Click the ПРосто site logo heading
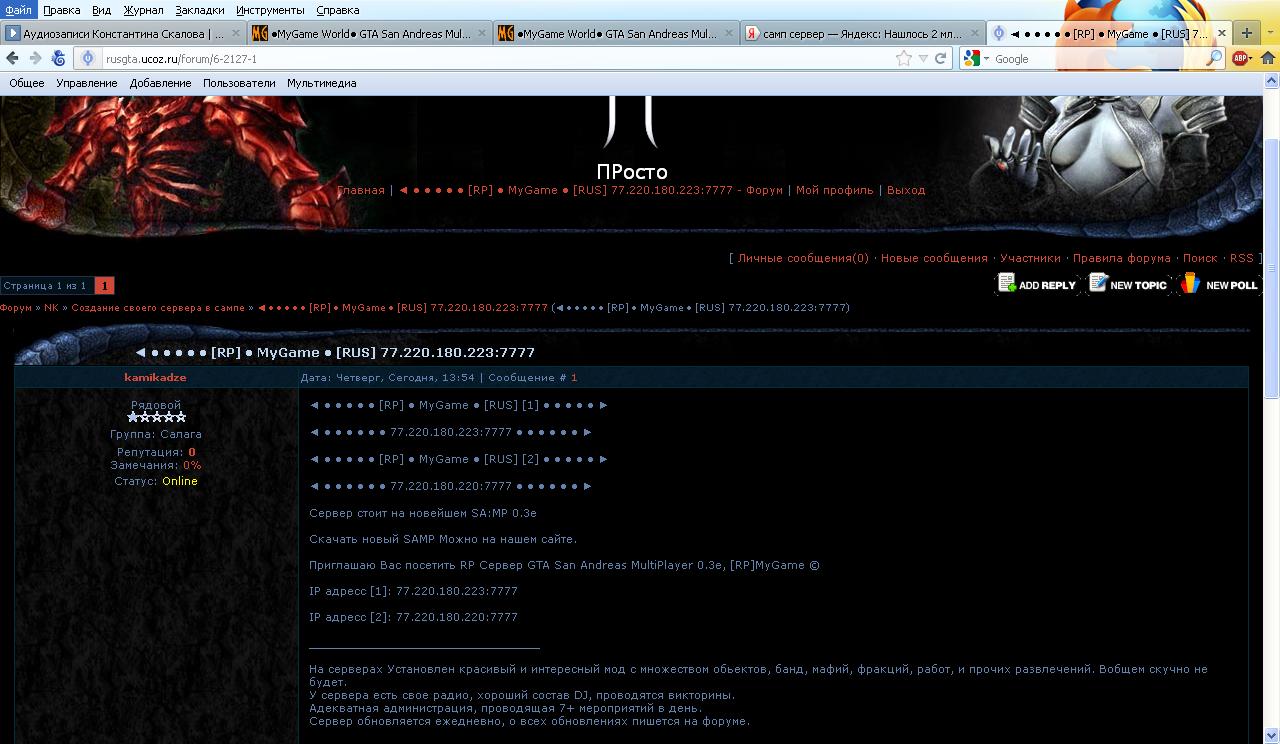Viewport: 1280px width, 744px height. point(632,171)
